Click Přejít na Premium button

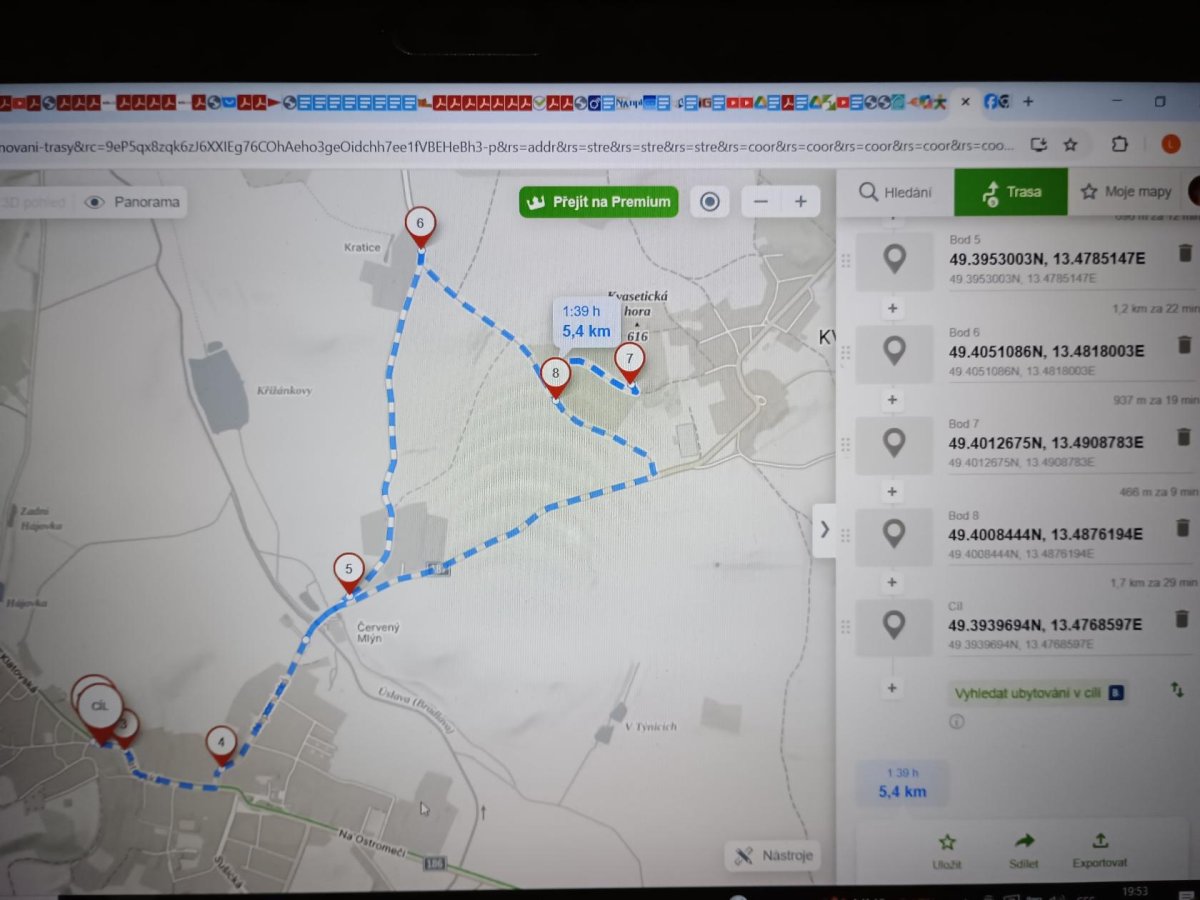598,201
